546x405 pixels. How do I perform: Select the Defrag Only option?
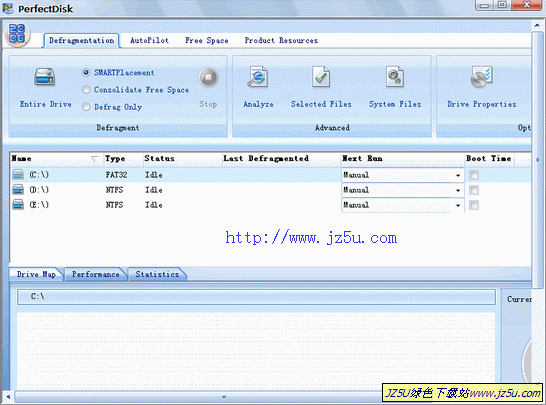(86, 107)
